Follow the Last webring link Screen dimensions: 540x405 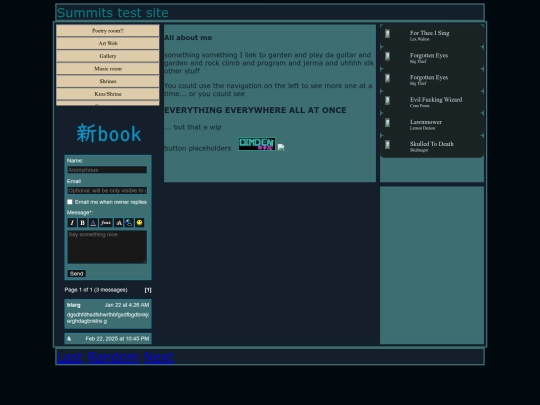(x=70, y=357)
